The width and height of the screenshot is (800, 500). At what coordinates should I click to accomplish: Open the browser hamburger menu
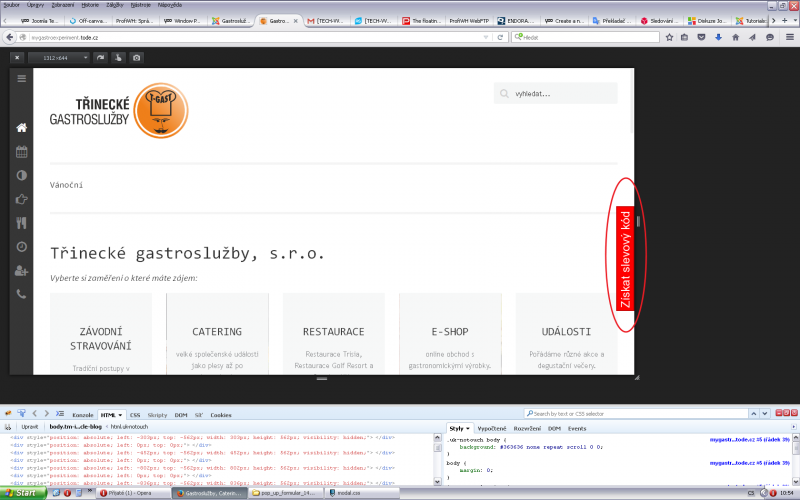point(790,37)
